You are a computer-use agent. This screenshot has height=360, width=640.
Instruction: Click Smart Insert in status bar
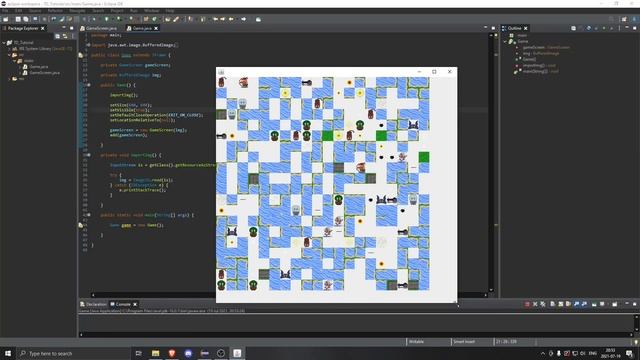coord(464,342)
